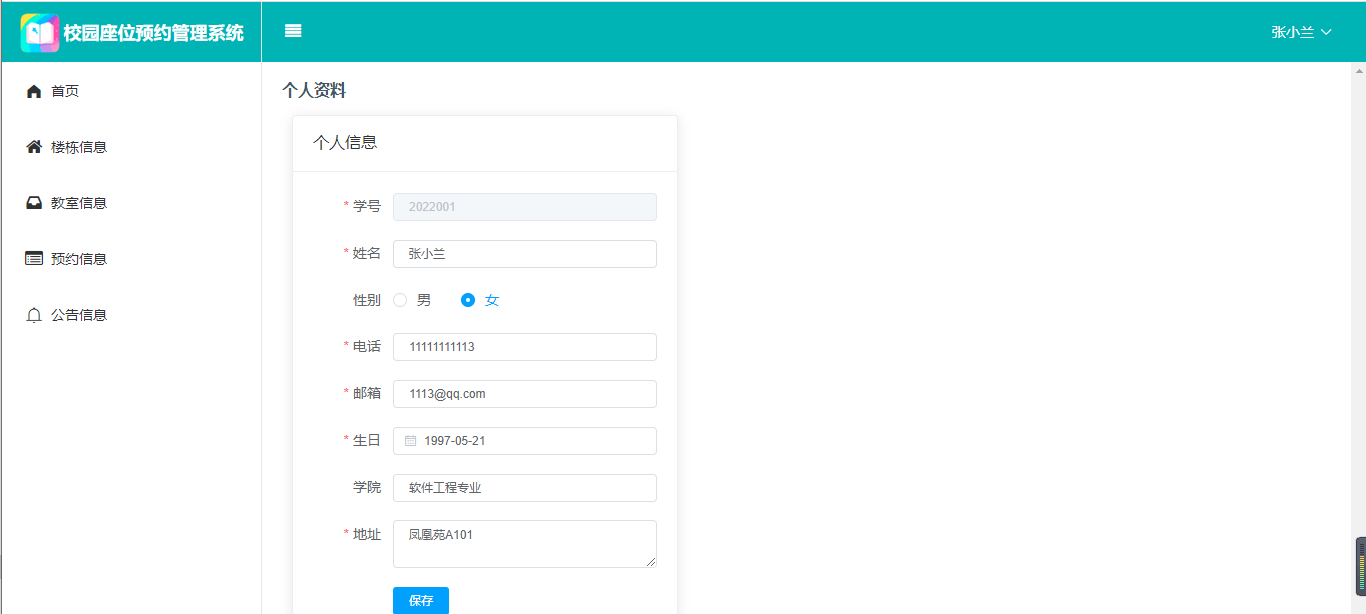Focus the 地址 textarea with 凤凰苑A101
The height and width of the screenshot is (614, 1366).
(525, 544)
